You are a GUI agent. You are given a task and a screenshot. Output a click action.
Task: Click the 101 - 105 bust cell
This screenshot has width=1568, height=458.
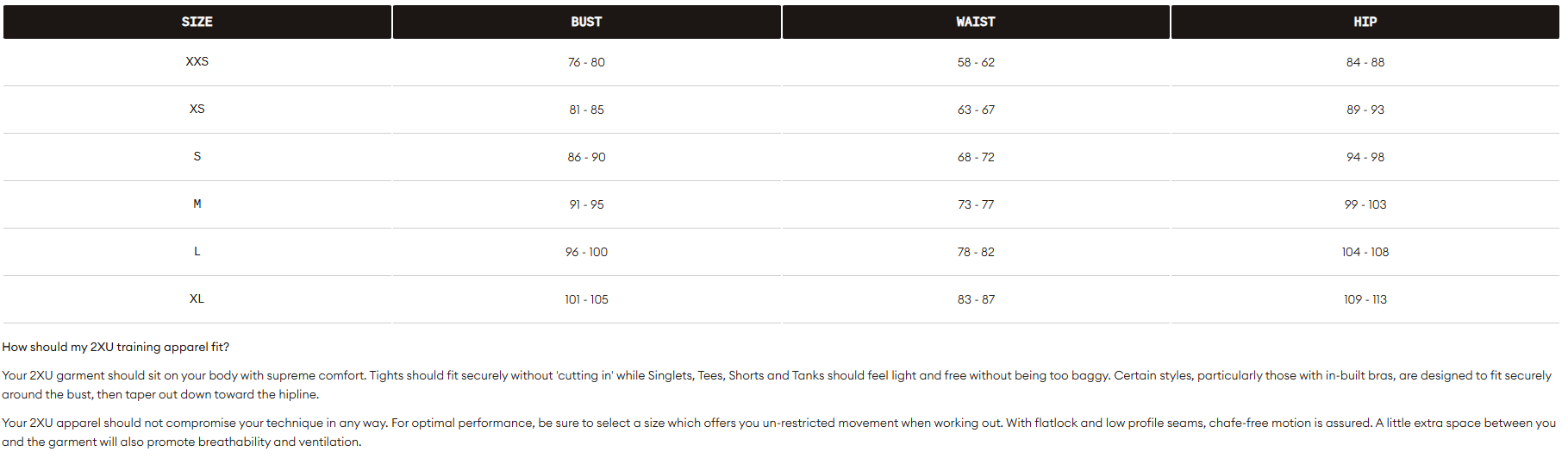pyautogui.click(x=586, y=299)
